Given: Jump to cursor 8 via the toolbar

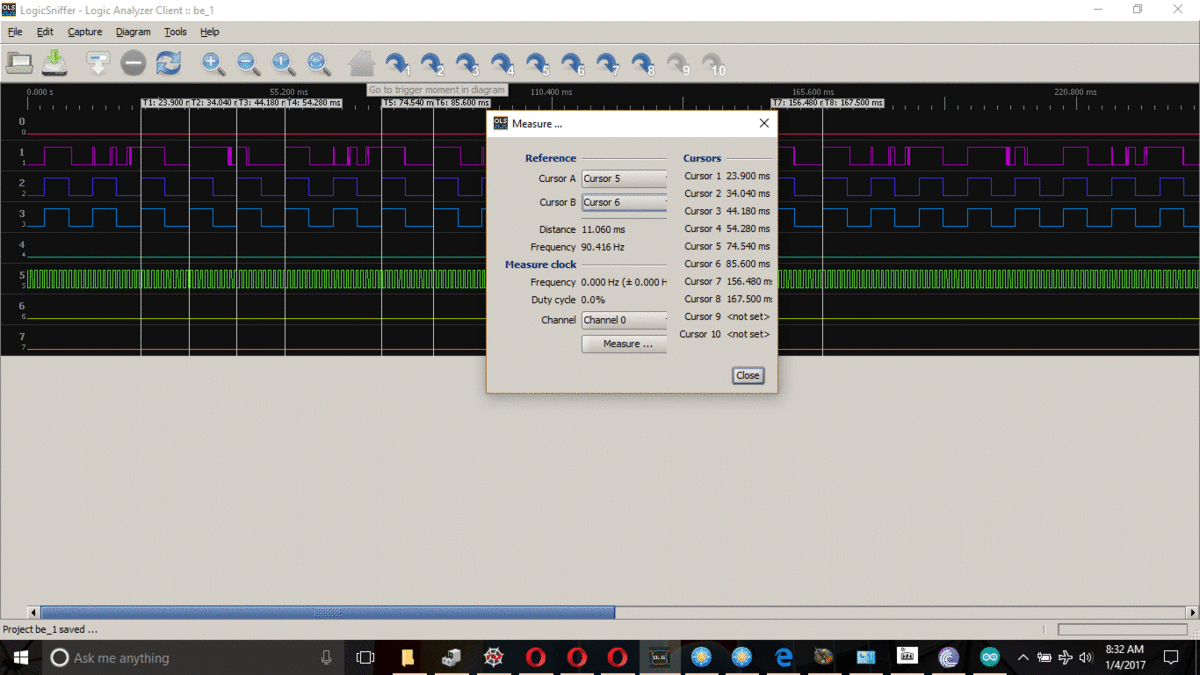Looking at the screenshot, I should point(643,64).
